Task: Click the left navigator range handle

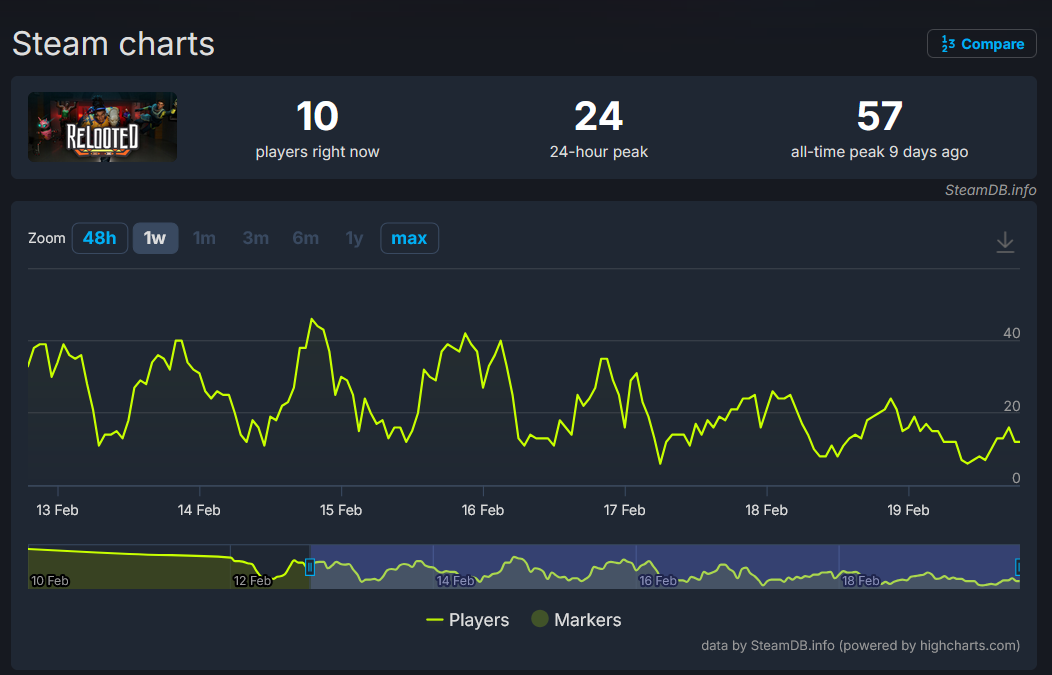Action: [x=310, y=567]
